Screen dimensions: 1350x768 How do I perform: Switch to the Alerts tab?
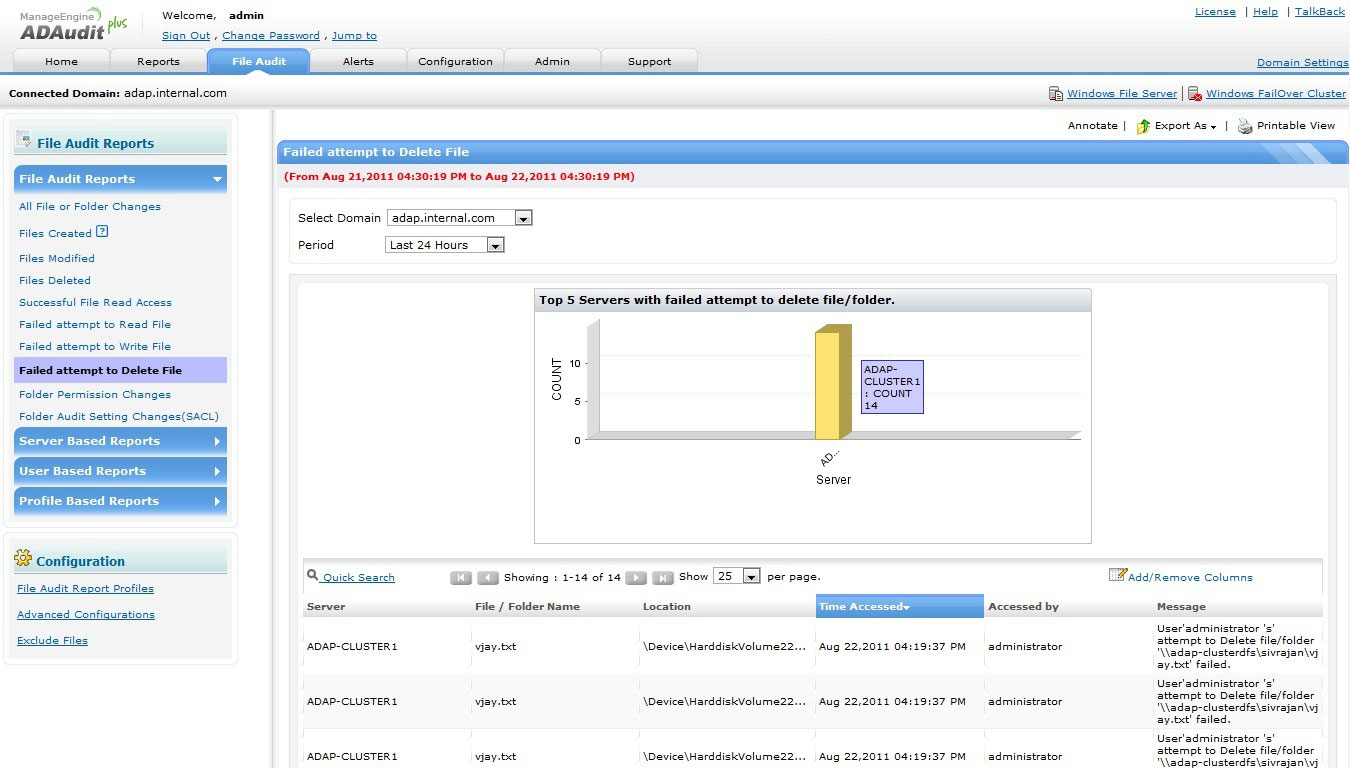358,61
